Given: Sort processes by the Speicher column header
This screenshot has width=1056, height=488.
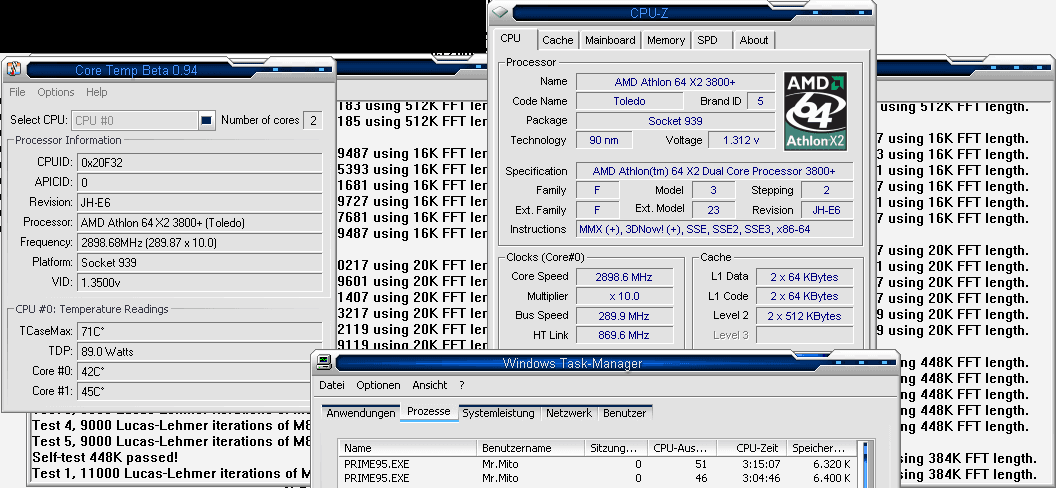Looking at the screenshot, I should pos(822,448).
